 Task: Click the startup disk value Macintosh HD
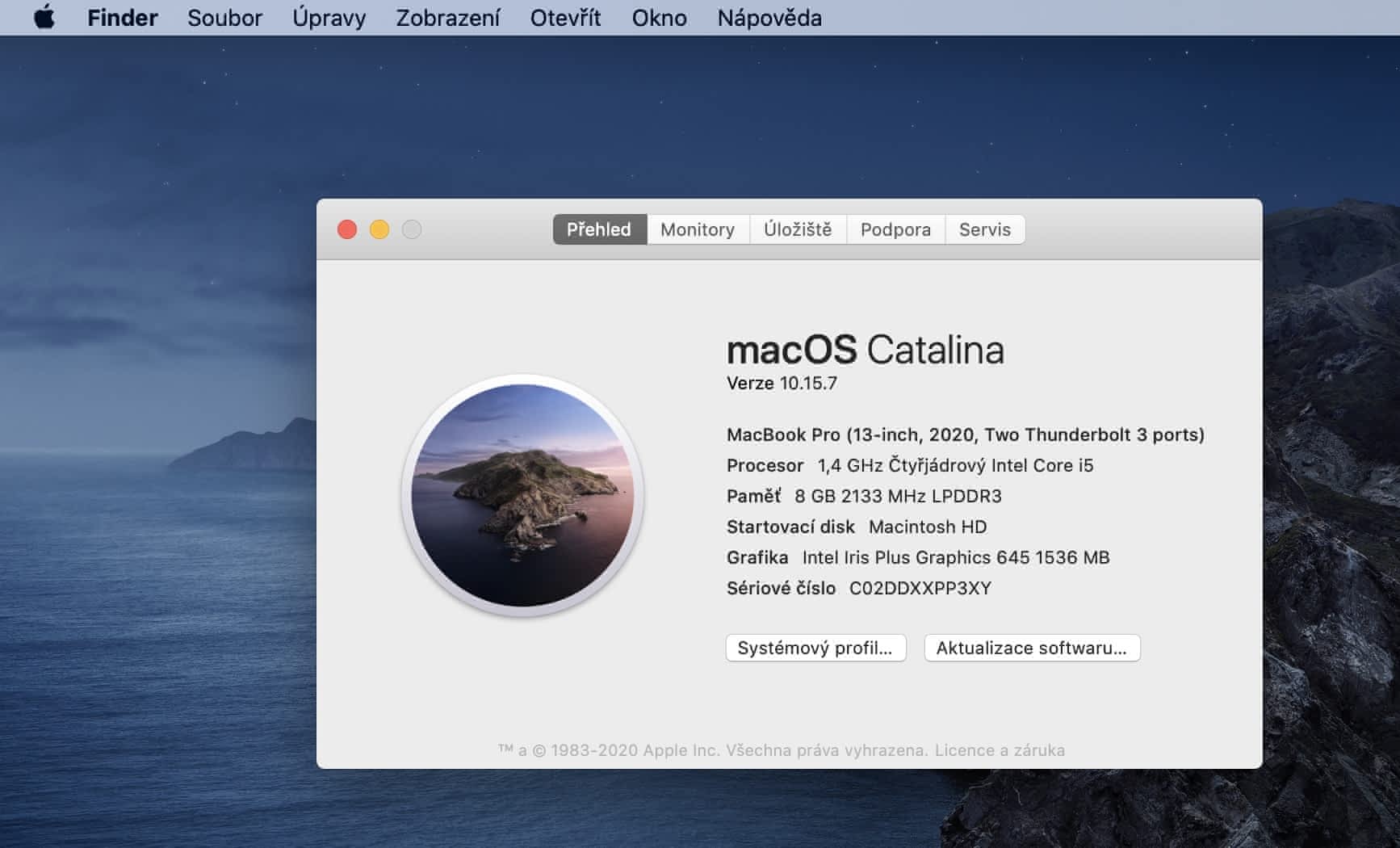coord(928,527)
